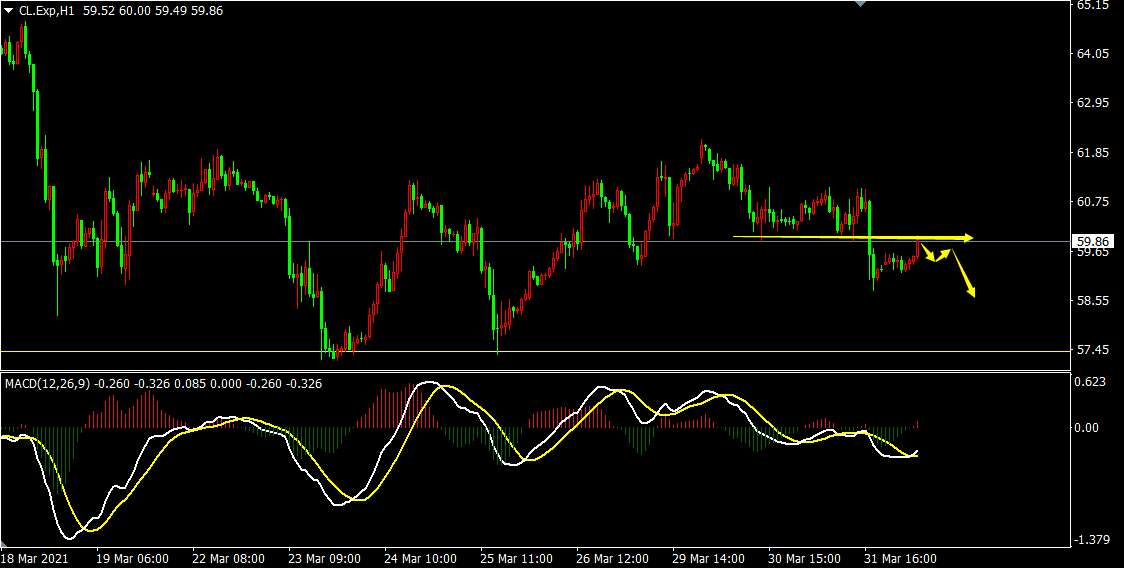The image size is (1124, 568).
Task: Click the 24 Mar 10:00 time label
Action: click(420, 558)
